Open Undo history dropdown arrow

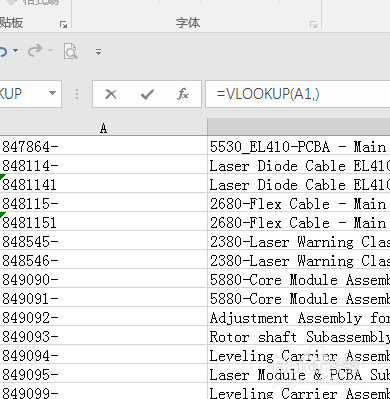coord(15,51)
